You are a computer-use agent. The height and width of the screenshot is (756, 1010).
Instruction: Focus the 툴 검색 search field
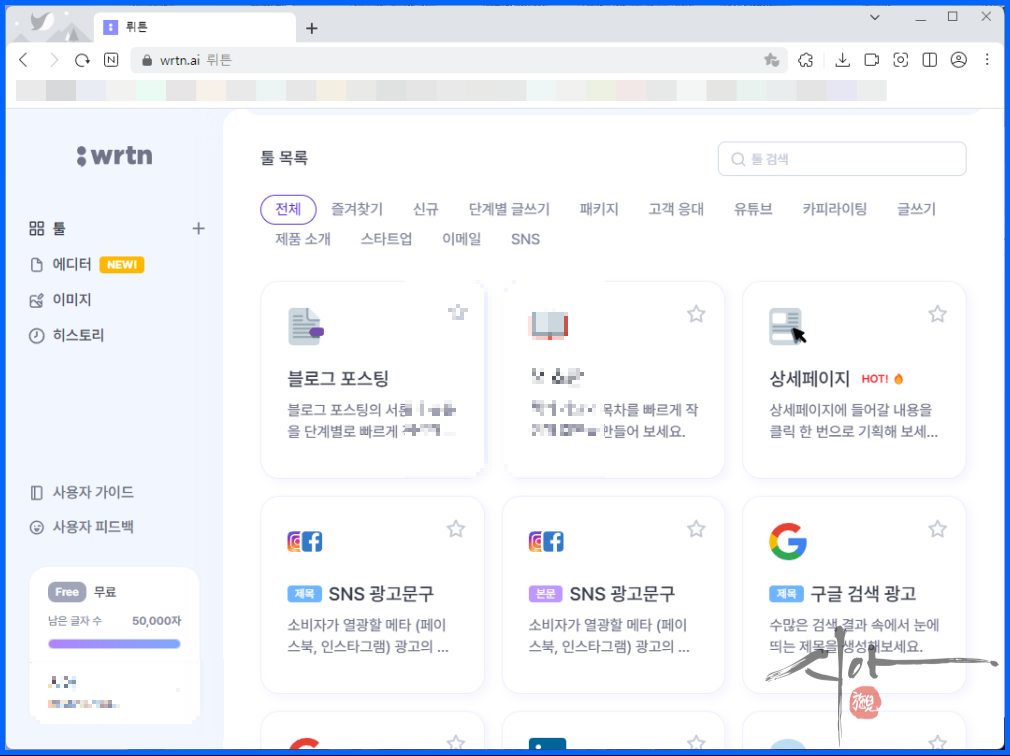842,158
